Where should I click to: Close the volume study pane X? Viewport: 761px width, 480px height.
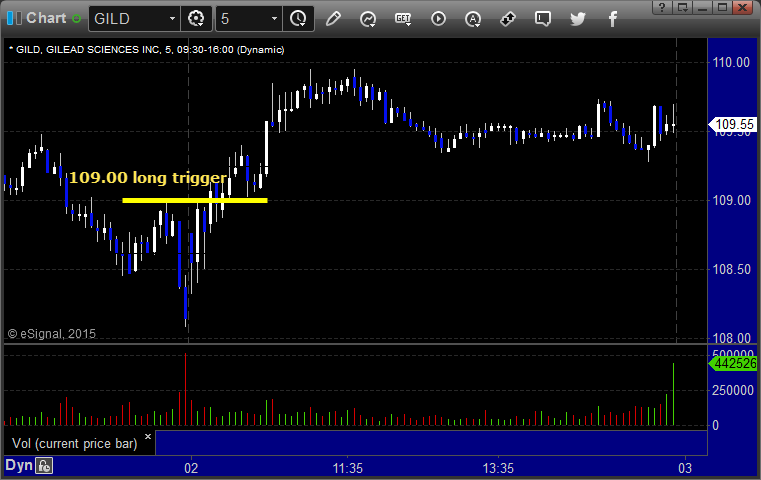click(x=148, y=436)
